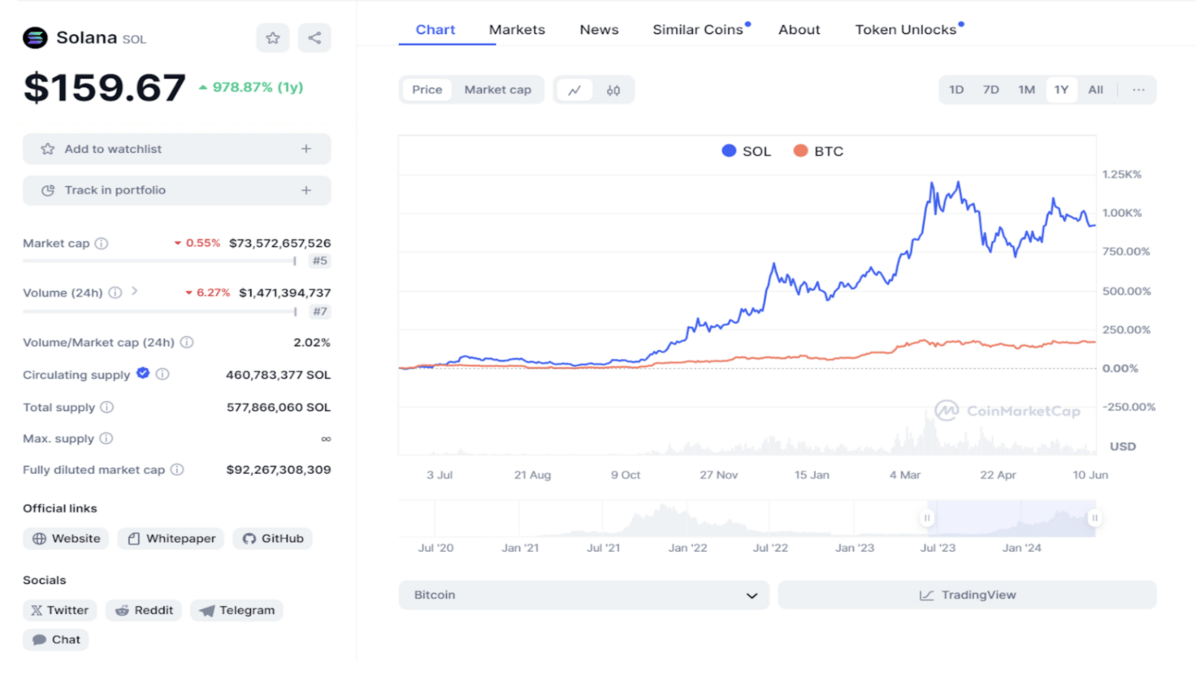The image size is (1200, 675).
Task: Open the GitHub link
Action: pos(273,539)
